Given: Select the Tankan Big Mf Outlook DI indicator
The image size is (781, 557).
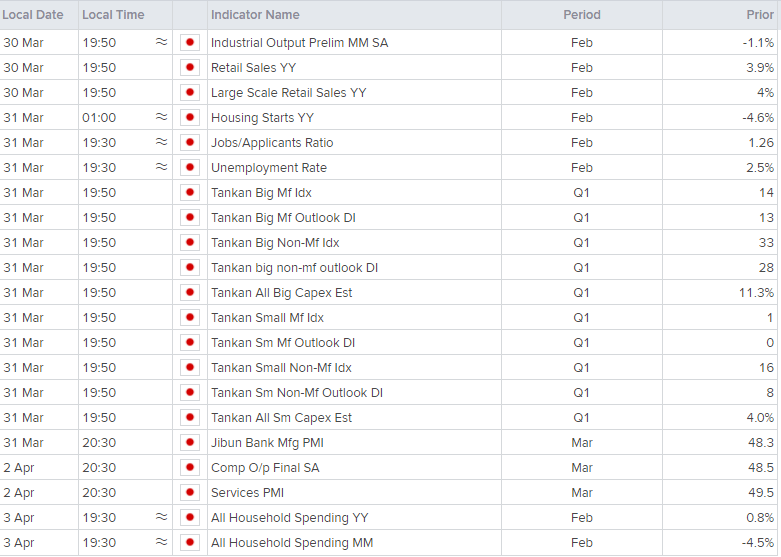Looking at the screenshot, I should pos(283,218).
